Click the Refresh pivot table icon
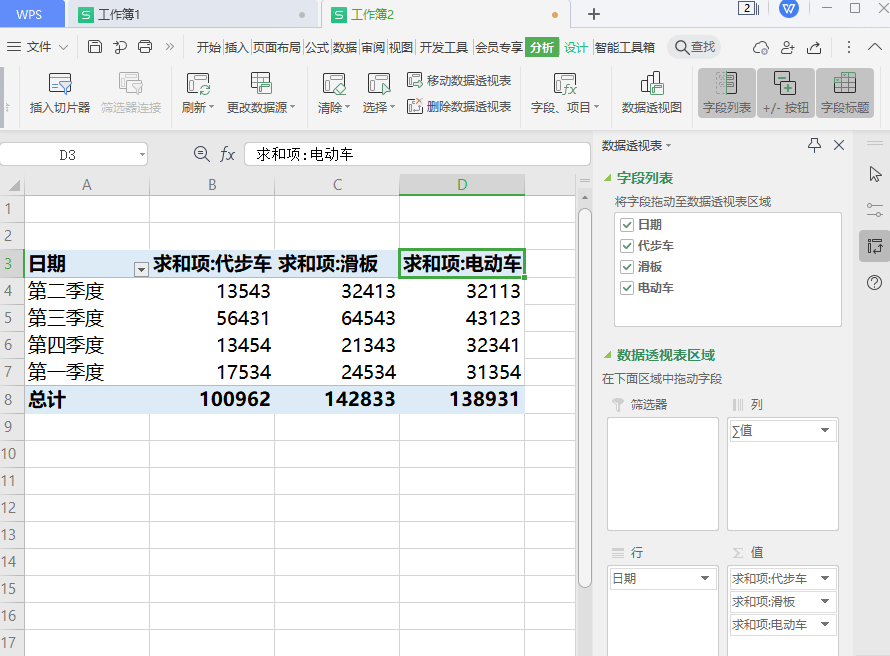This screenshot has width=890, height=656. (197, 84)
